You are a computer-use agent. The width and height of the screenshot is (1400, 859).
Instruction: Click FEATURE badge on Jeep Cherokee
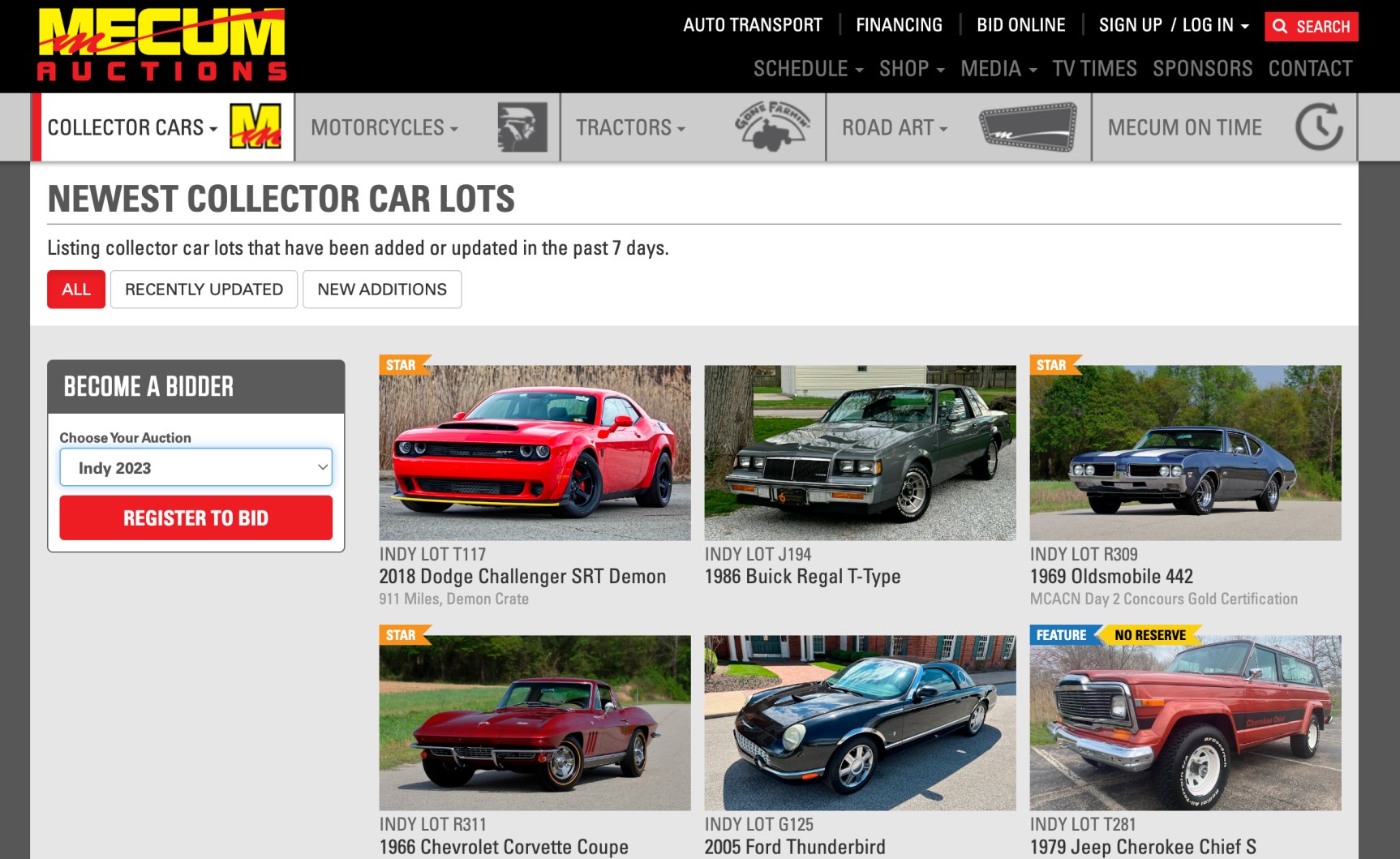(x=1064, y=635)
